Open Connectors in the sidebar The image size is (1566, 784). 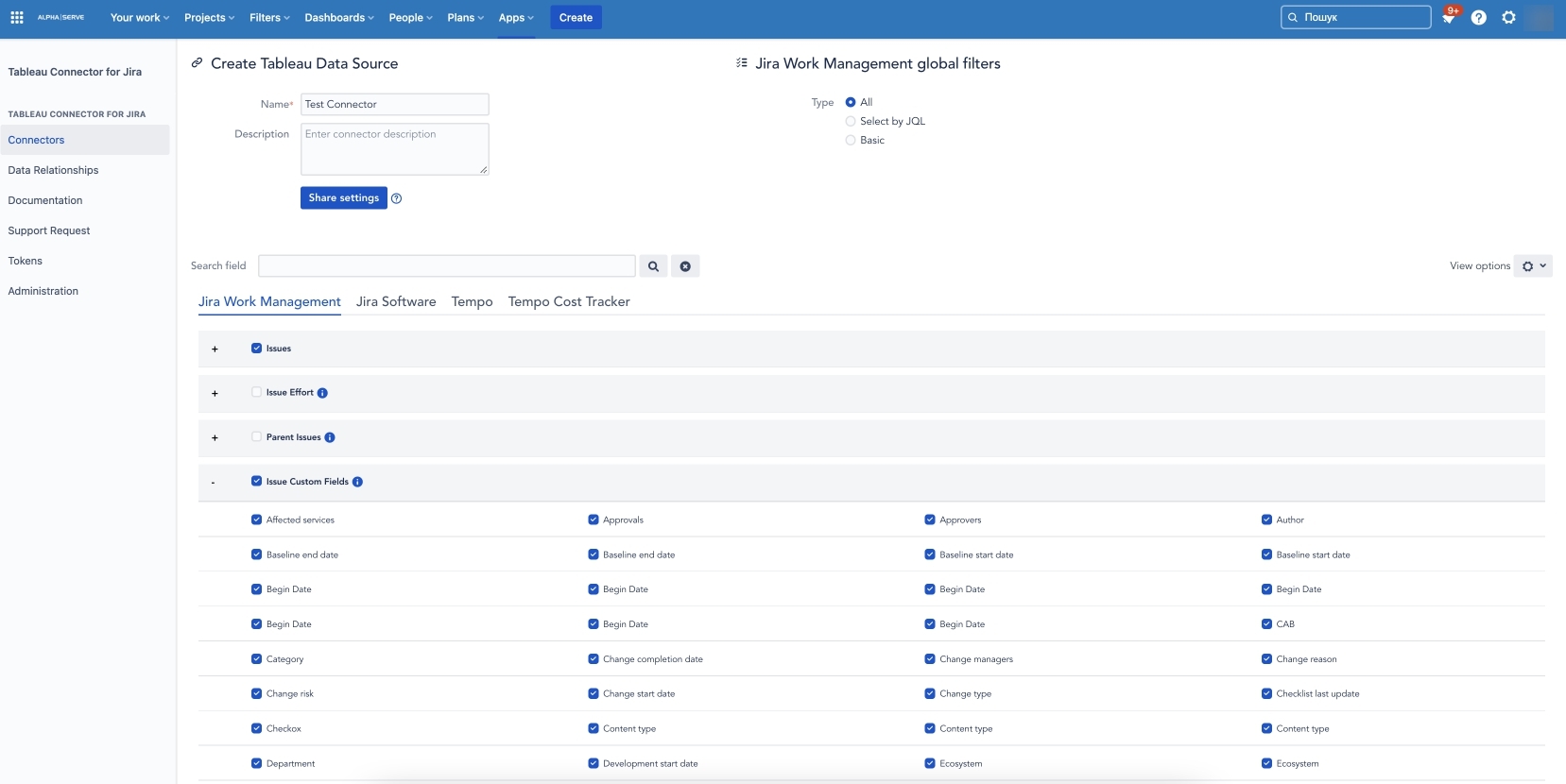tap(85, 140)
